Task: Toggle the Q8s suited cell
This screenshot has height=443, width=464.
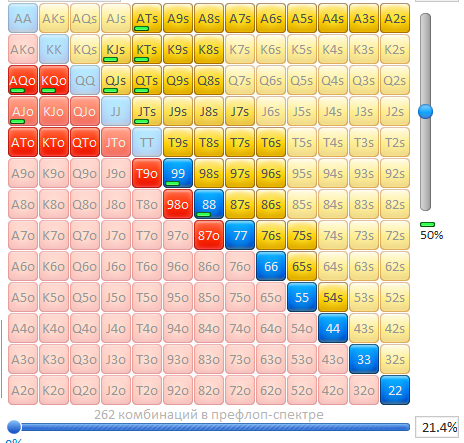Action: point(209,80)
